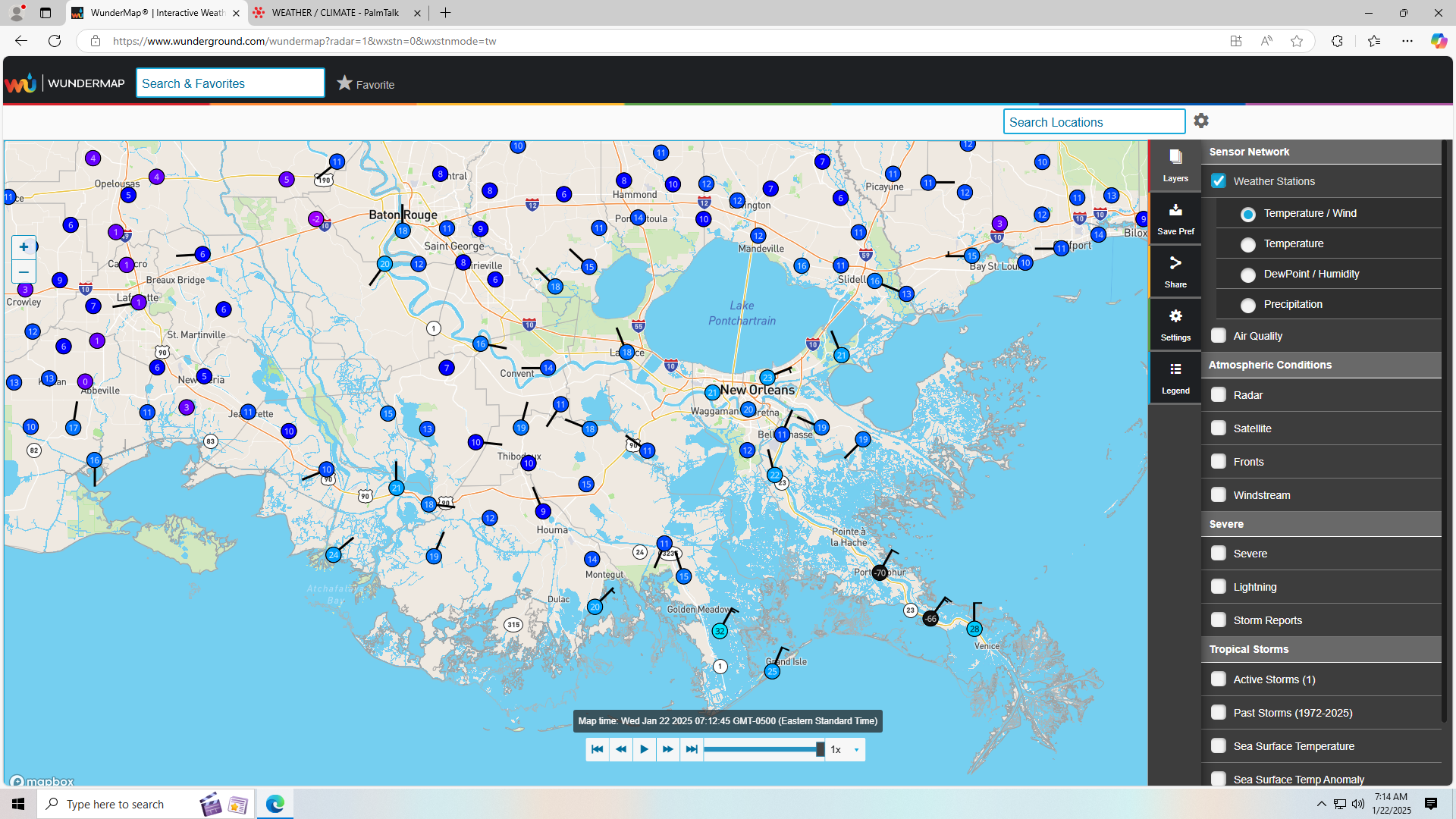
Task: Collapse Atmospheric Conditions section header
Action: pyautogui.click(x=1321, y=365)
